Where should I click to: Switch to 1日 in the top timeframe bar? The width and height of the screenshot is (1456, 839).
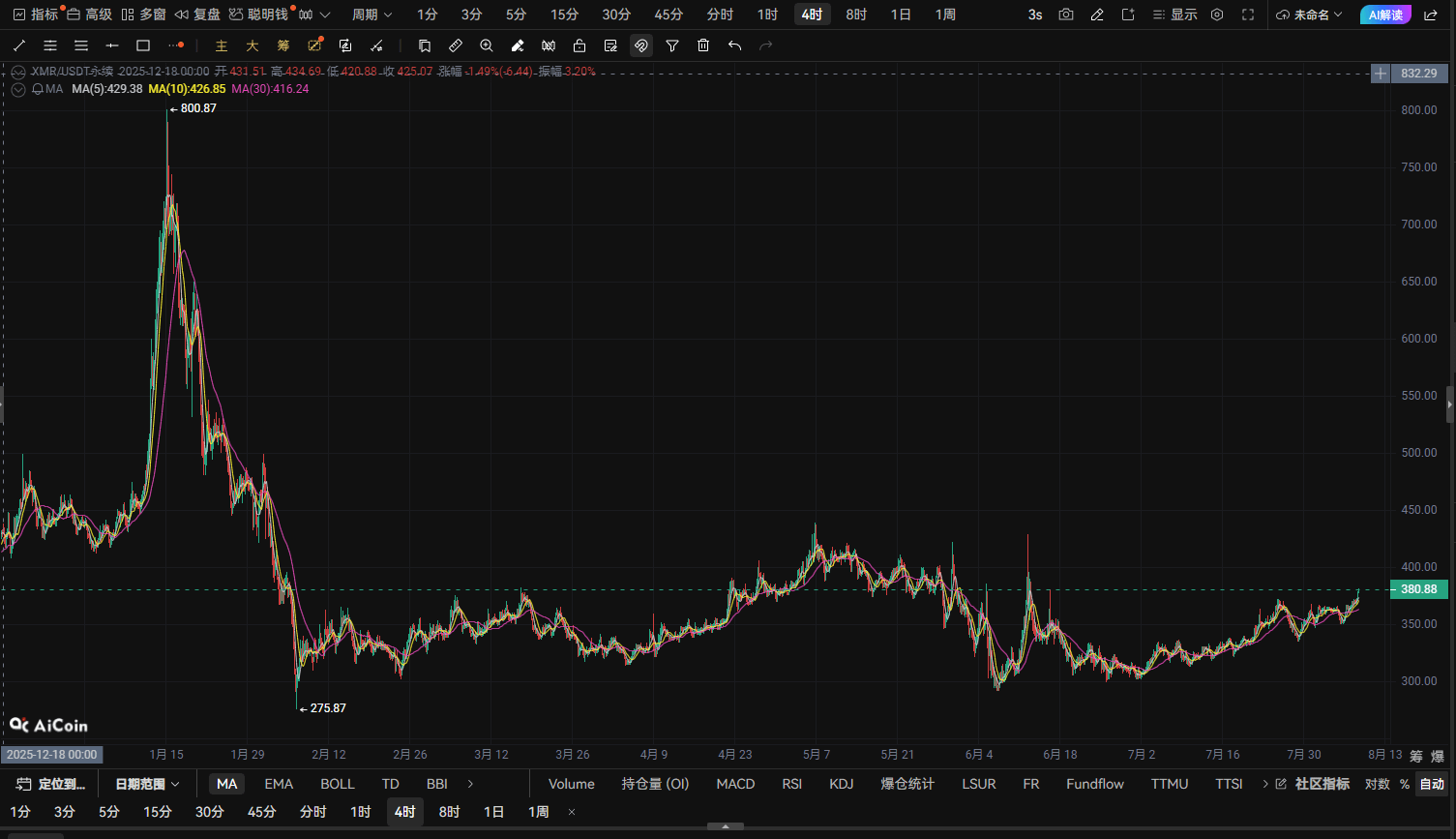[x=901, y=15]
